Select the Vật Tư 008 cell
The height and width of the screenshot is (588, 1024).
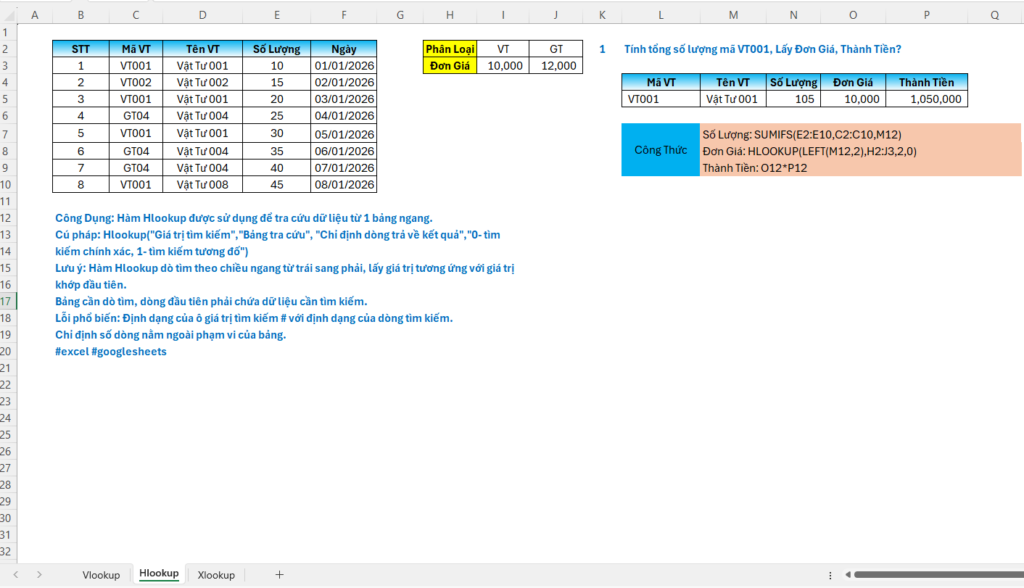203,184
